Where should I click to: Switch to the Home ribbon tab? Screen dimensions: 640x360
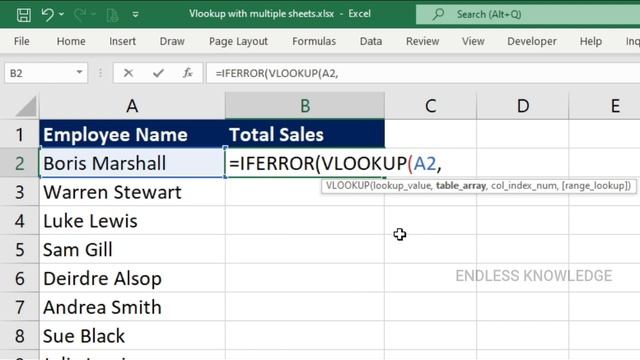coord(71,41)
